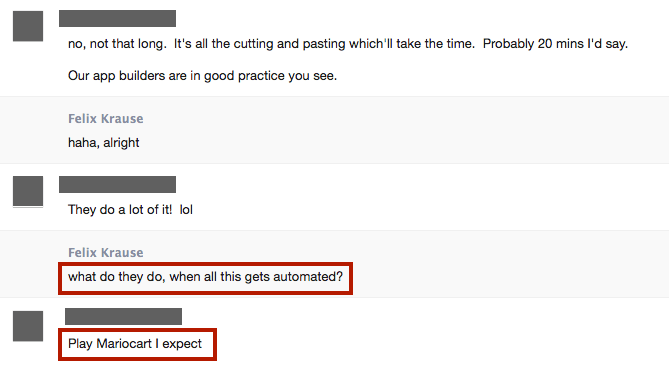Select the word 'lol' in the second redacted user's message
Viewport: 669px width, 380px height.
186,210
